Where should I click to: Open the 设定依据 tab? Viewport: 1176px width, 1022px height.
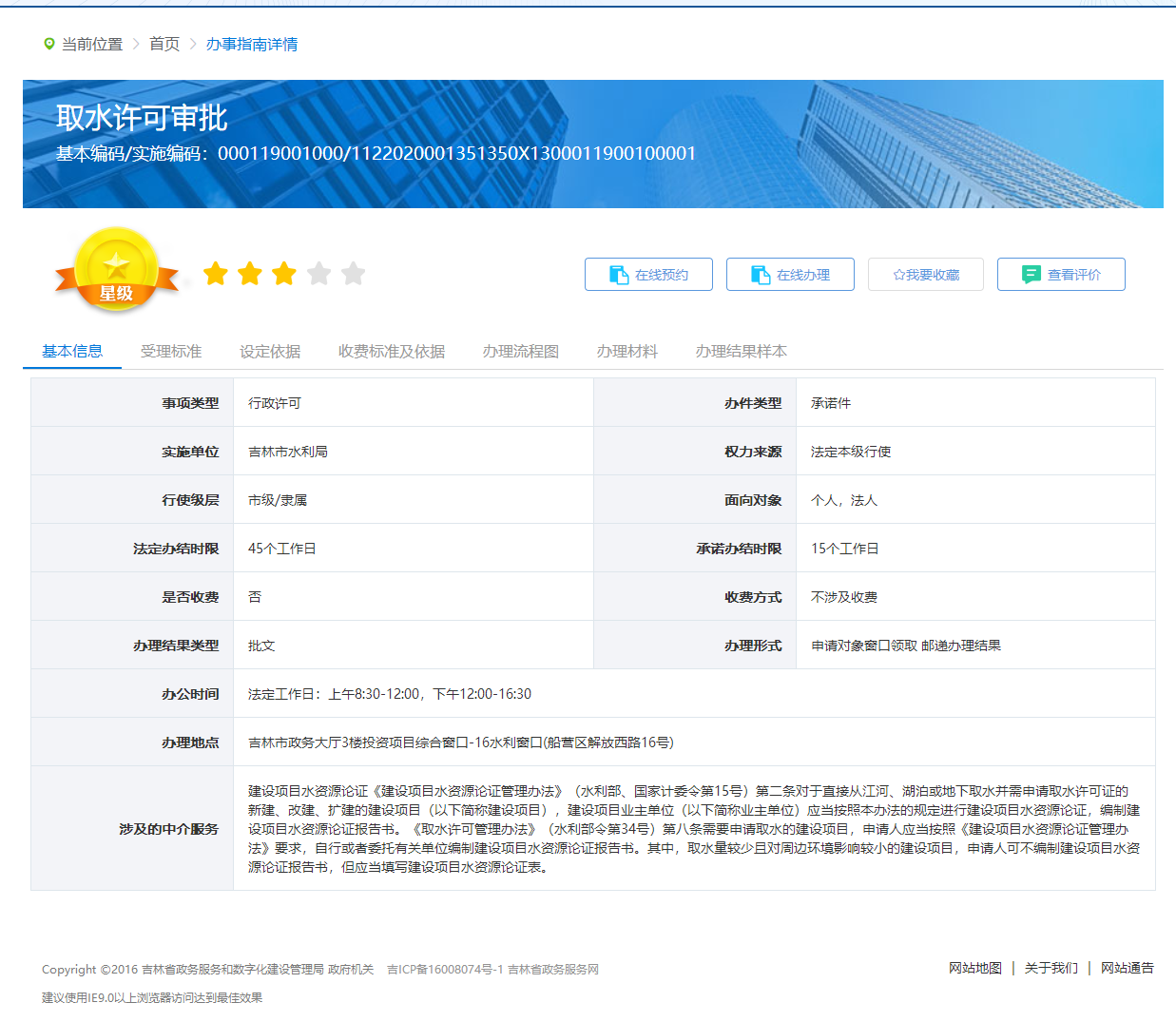(x=271, y=350)
